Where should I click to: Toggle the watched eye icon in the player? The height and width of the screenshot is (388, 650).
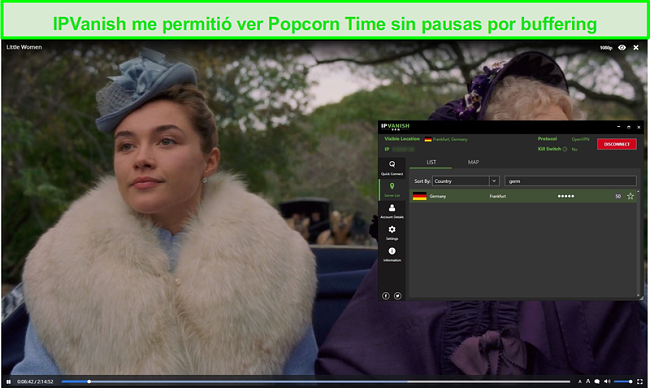pos(622,48)
